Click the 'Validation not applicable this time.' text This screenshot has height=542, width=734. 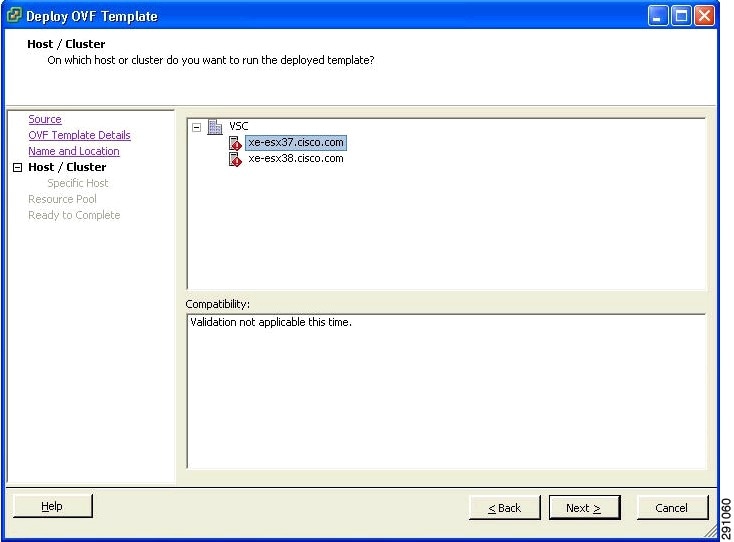[271, 322]
